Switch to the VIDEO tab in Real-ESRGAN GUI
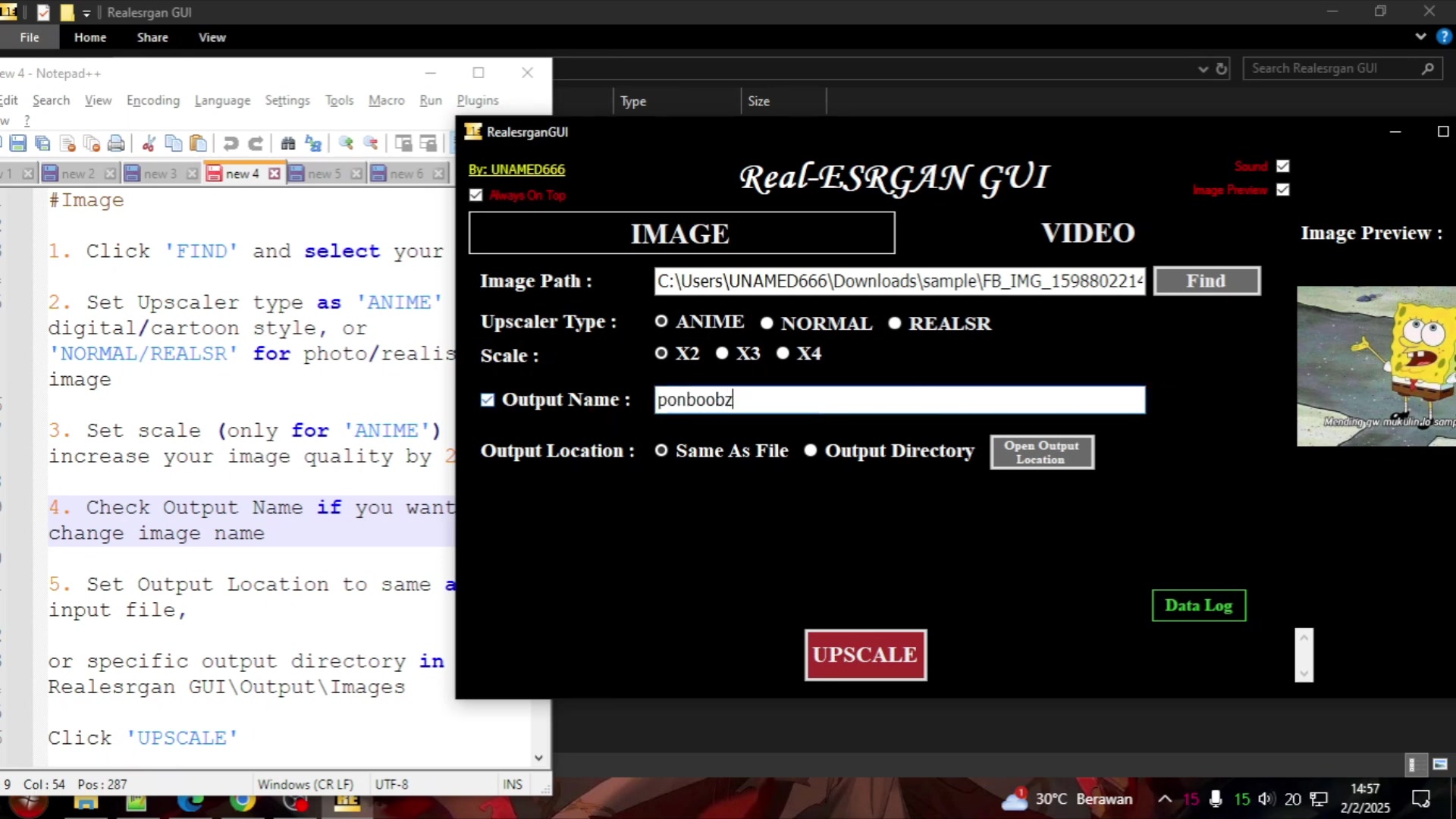Viewport: 1456px width, 819px height. pos(1087,233)
